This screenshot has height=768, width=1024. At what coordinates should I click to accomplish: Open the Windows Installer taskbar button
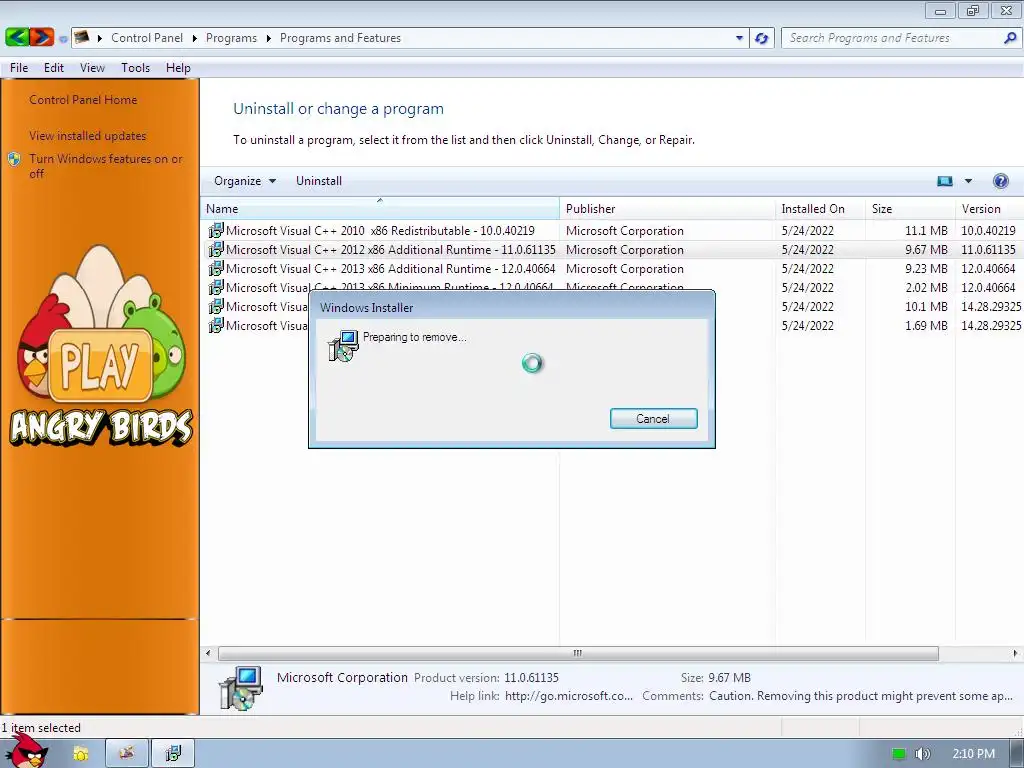[x=173, y=754]
